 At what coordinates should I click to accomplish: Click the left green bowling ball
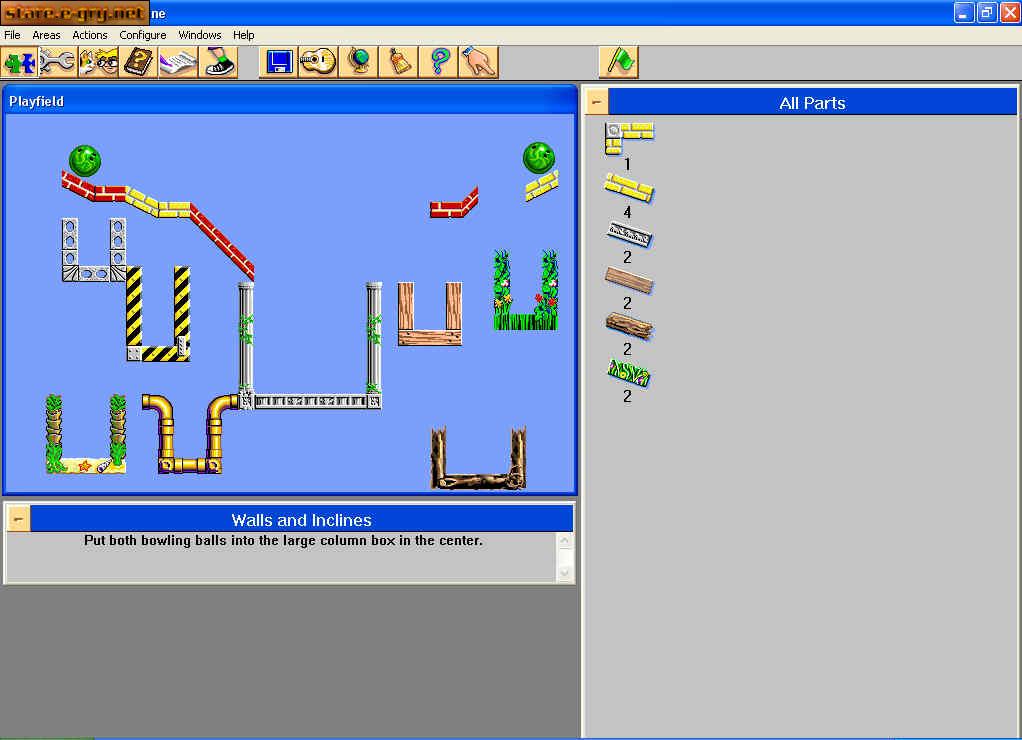click(x=85, y=160)
